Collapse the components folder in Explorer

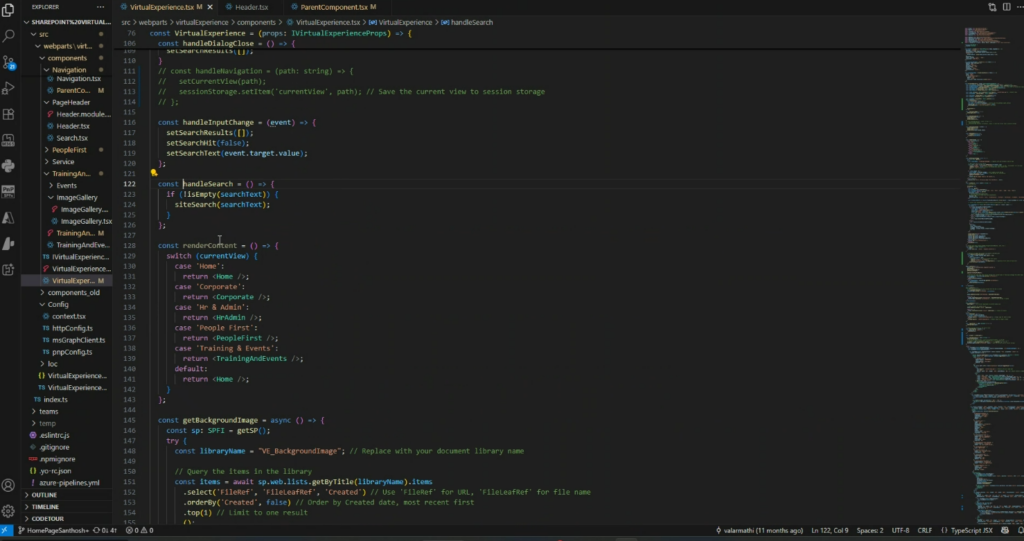67,58
